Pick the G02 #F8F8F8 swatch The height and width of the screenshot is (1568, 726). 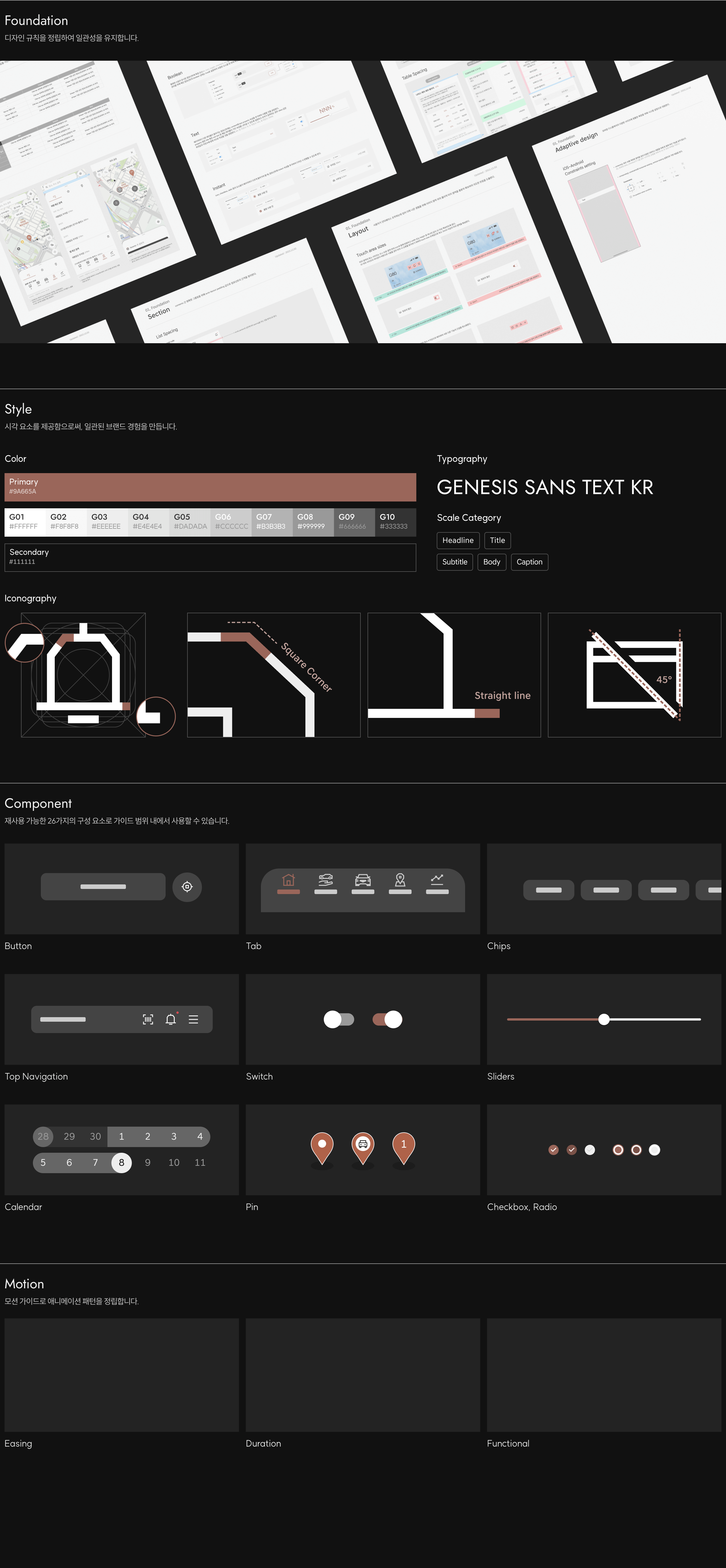pyautogui.click(x=66, y=522)
